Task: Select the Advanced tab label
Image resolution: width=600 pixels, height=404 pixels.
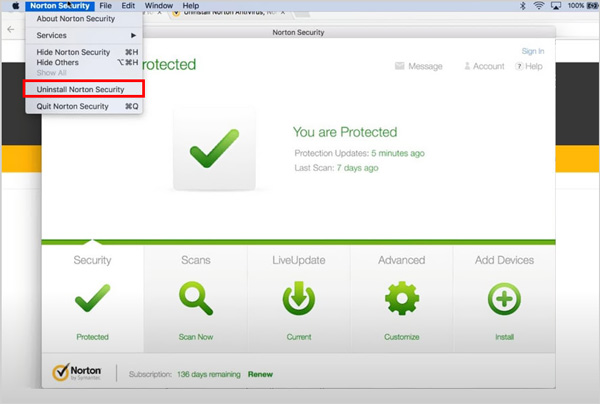Action: click(402, 260)
